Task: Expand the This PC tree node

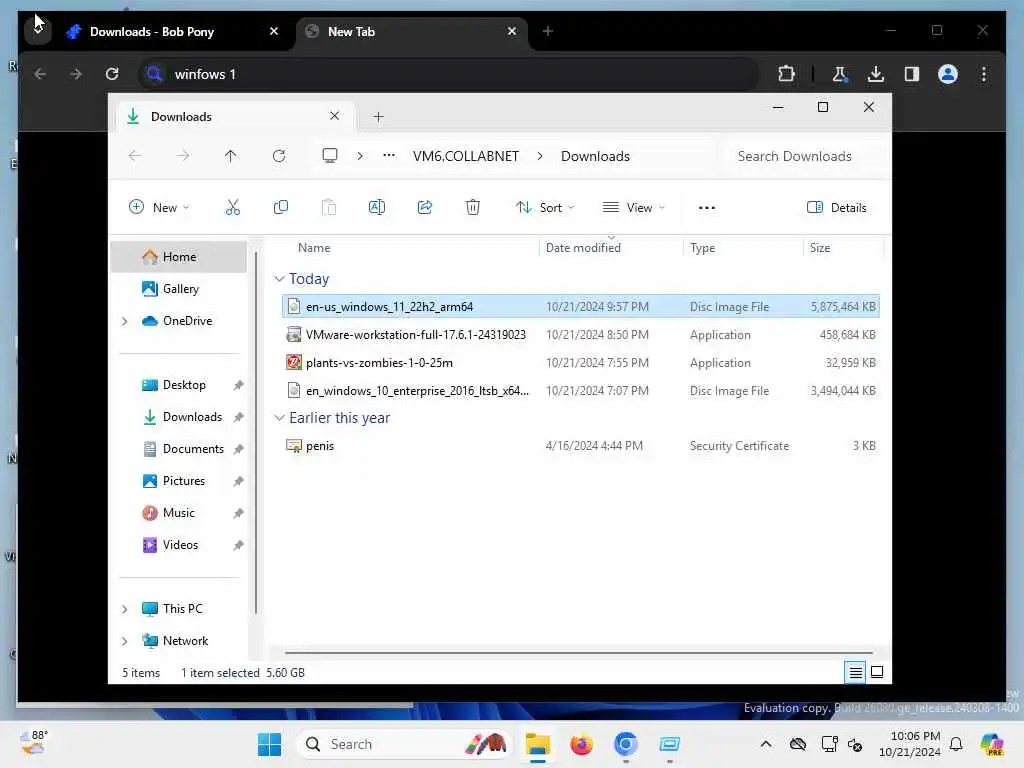Action: point(125,609)
